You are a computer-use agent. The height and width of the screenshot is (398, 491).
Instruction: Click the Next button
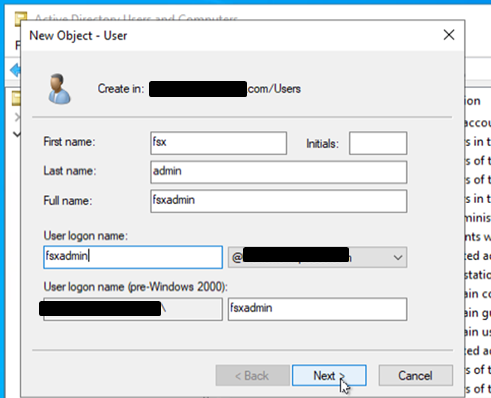point(329,375)
